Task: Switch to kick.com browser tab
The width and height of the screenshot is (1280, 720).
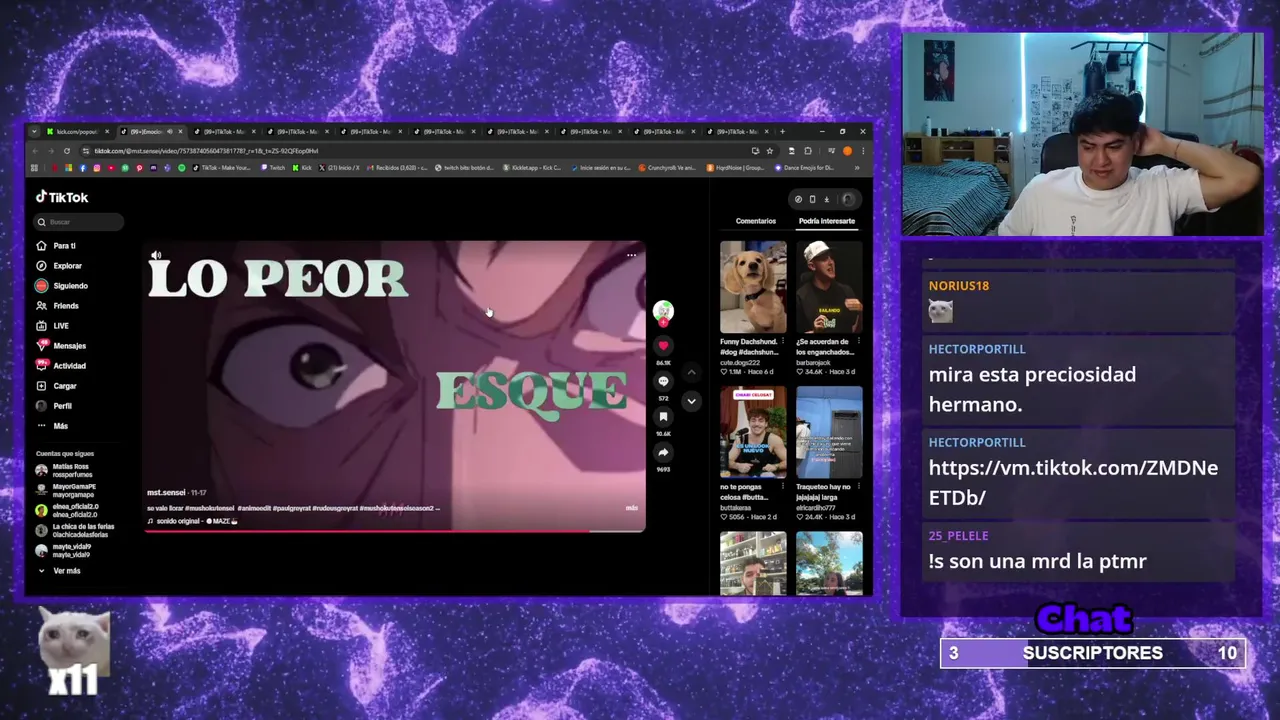Action: [x=78, y=132]
